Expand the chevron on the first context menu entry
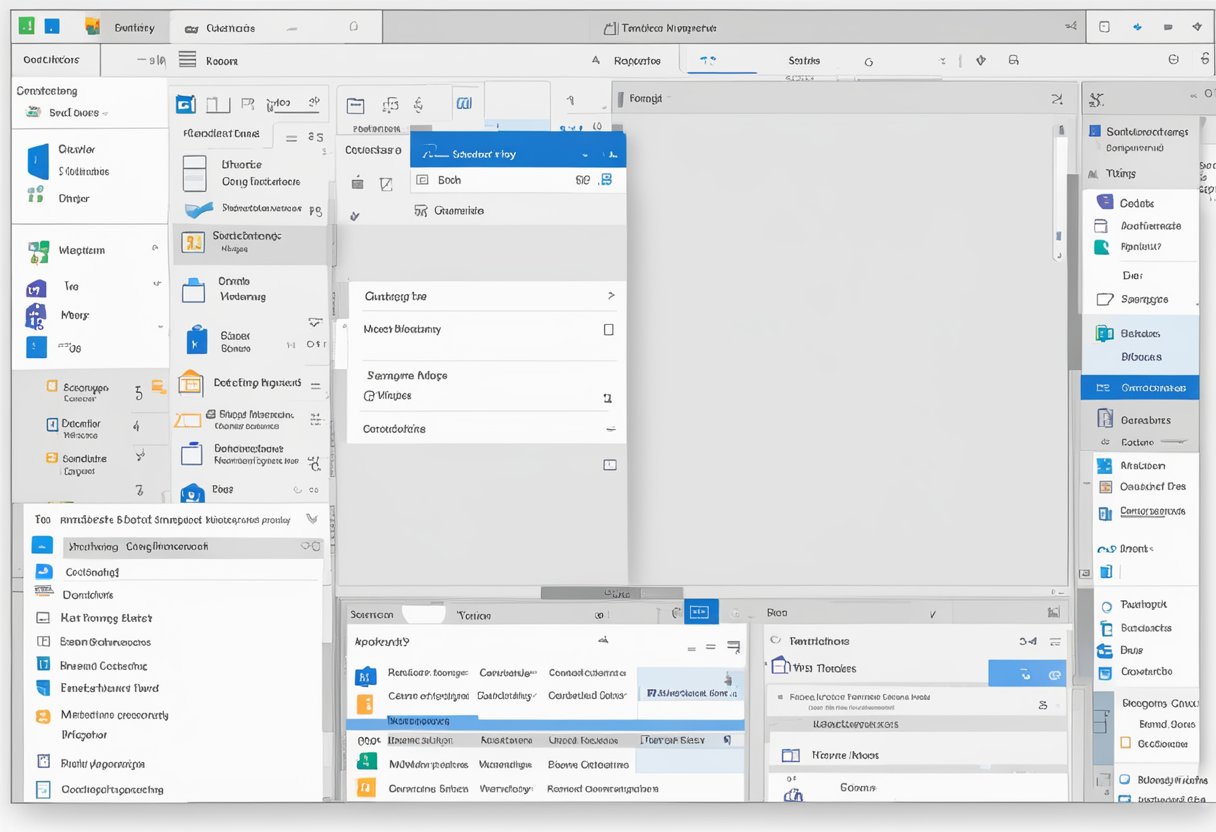Viewport: 1216px width, 832px height. 611,296
